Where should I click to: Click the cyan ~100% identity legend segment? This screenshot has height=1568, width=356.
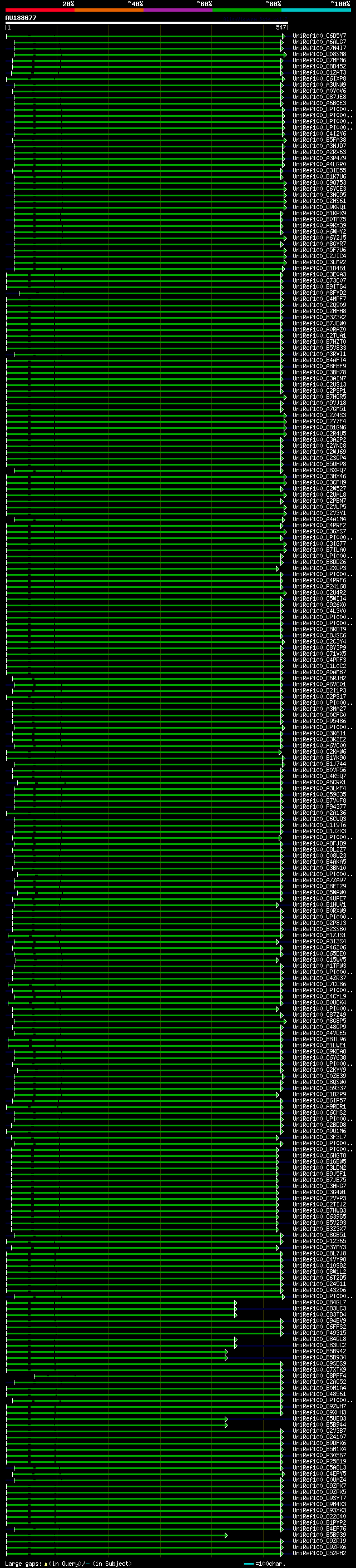pyautogui.click(x=317, y=10)
